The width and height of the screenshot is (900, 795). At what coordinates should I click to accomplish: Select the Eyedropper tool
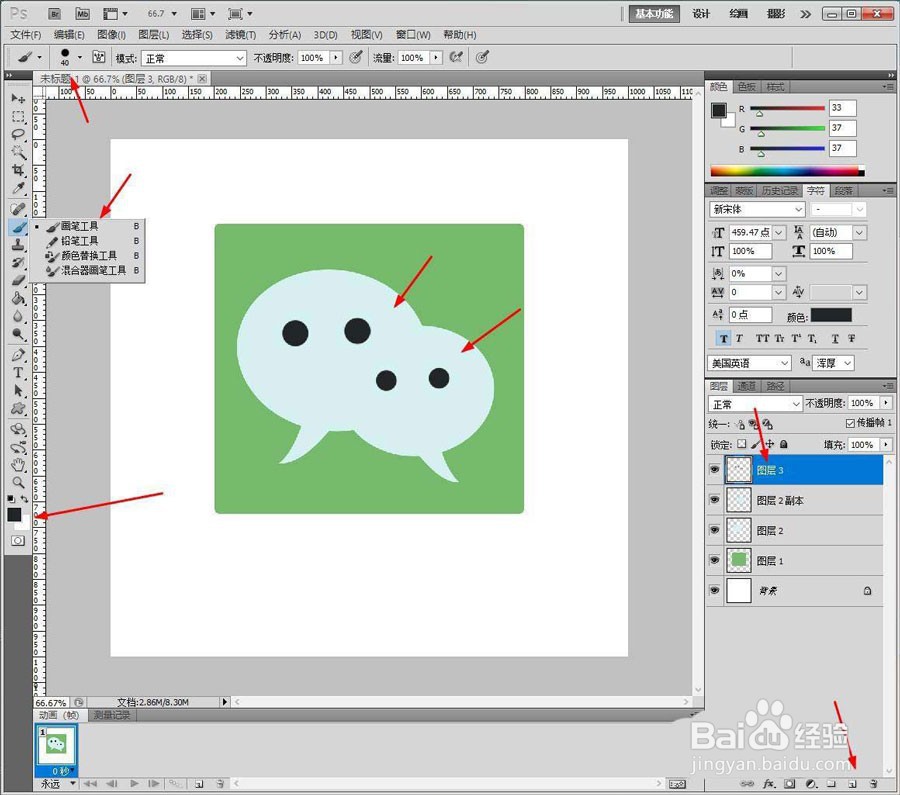[x=18, y=188]
